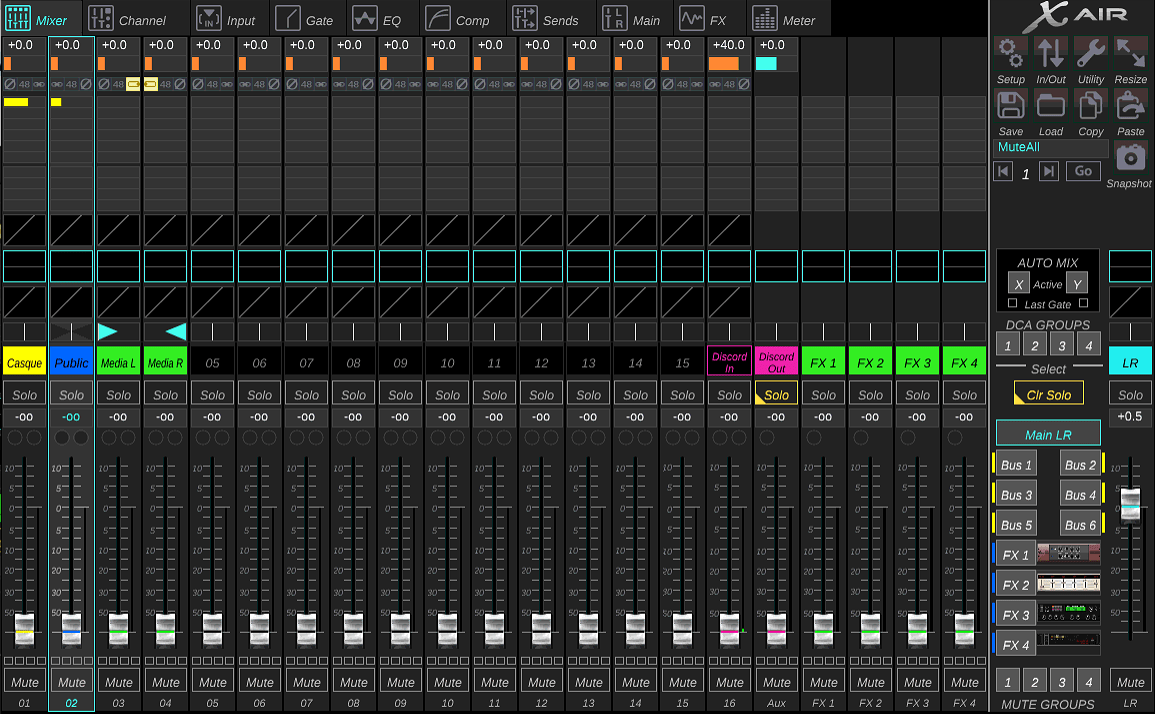The height and width of the screenshot is (714, 1155).
Task: Open the Main tab
Action: click(631, 18)
